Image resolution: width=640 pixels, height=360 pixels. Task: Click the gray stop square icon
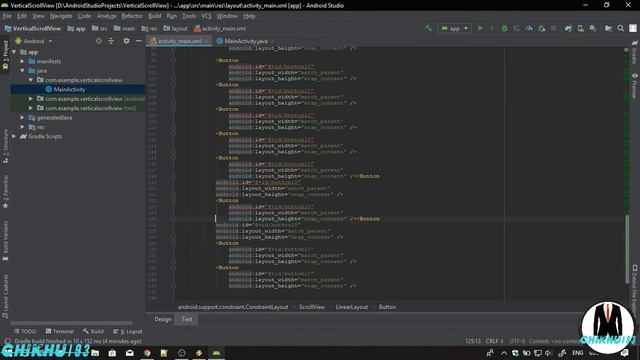point(553,28)
